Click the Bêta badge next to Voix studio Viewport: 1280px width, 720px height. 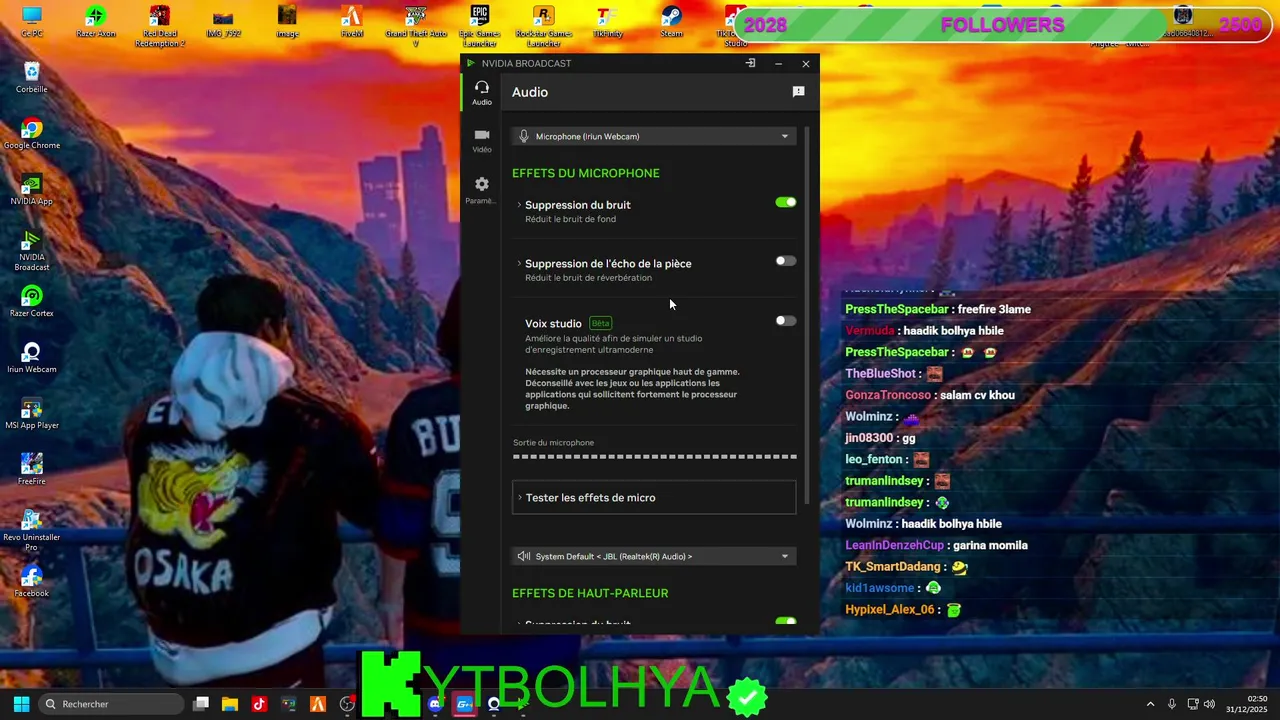coord(600,323)
